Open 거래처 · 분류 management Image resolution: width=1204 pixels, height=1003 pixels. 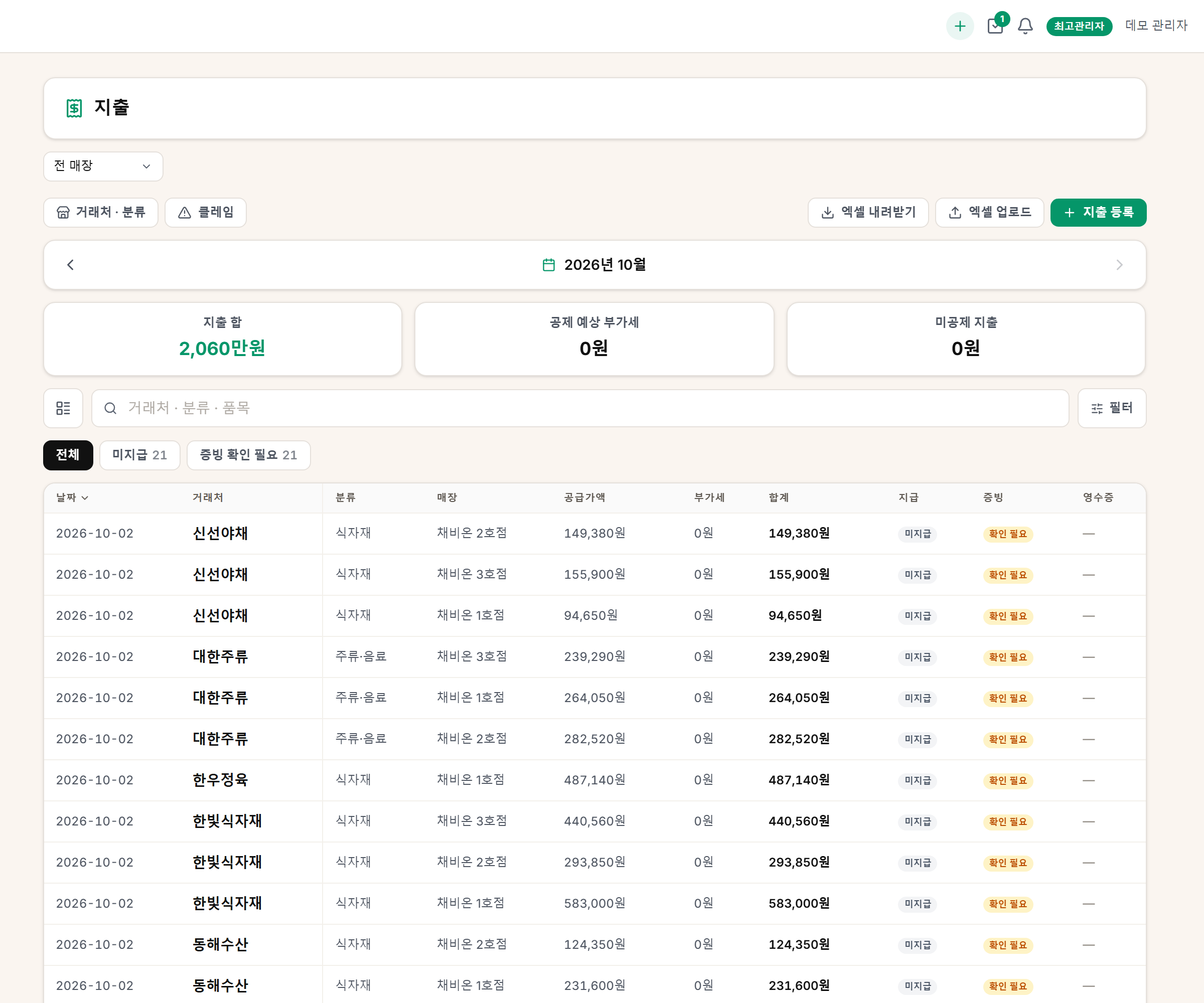point(101,213)
